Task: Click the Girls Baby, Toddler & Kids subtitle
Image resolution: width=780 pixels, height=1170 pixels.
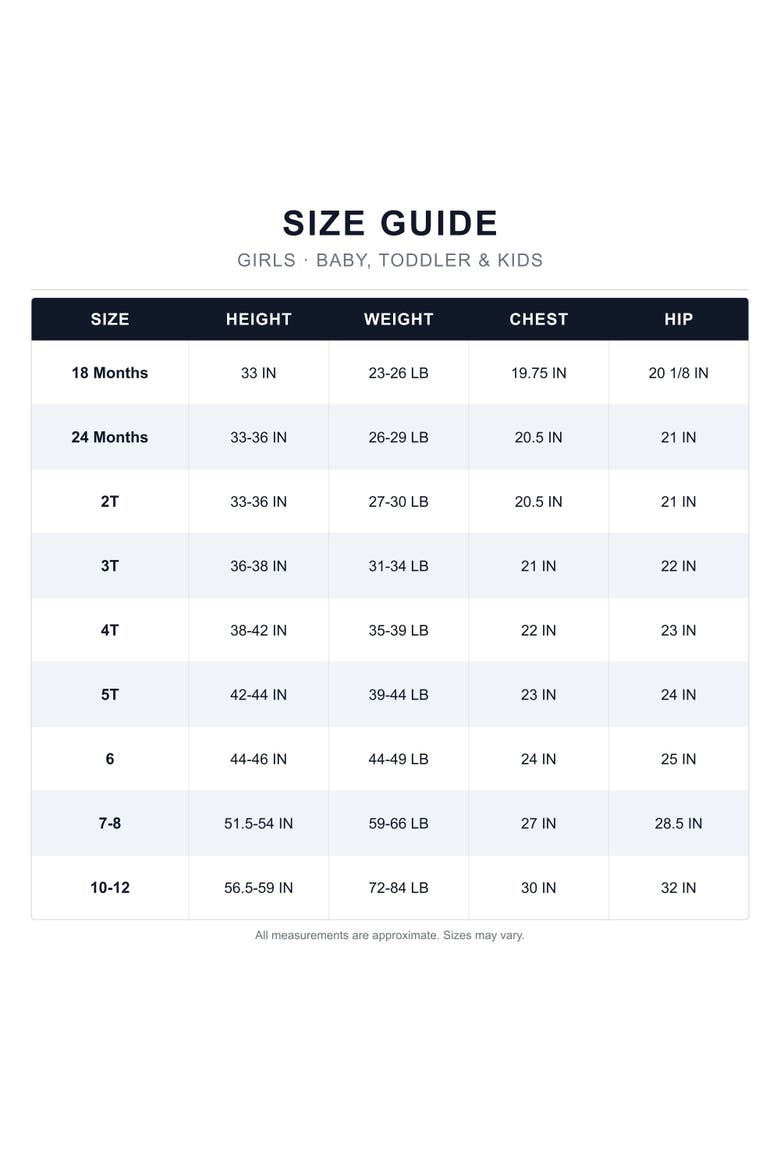Action: point(390,260)
